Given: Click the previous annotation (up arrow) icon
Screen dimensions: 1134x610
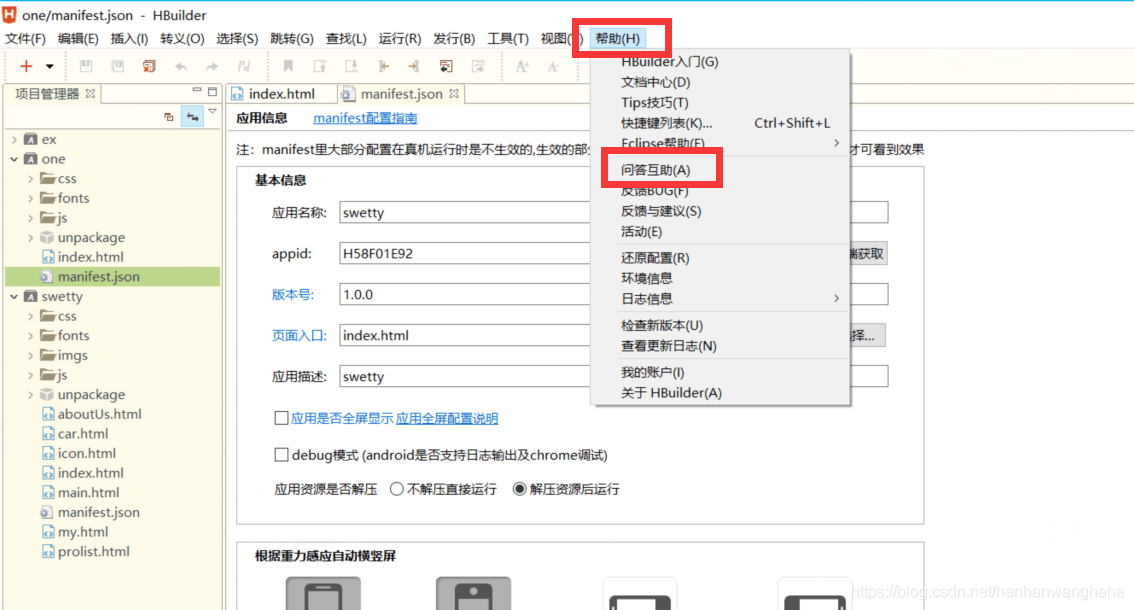Looking at the screenshot, I should [320, 67].
